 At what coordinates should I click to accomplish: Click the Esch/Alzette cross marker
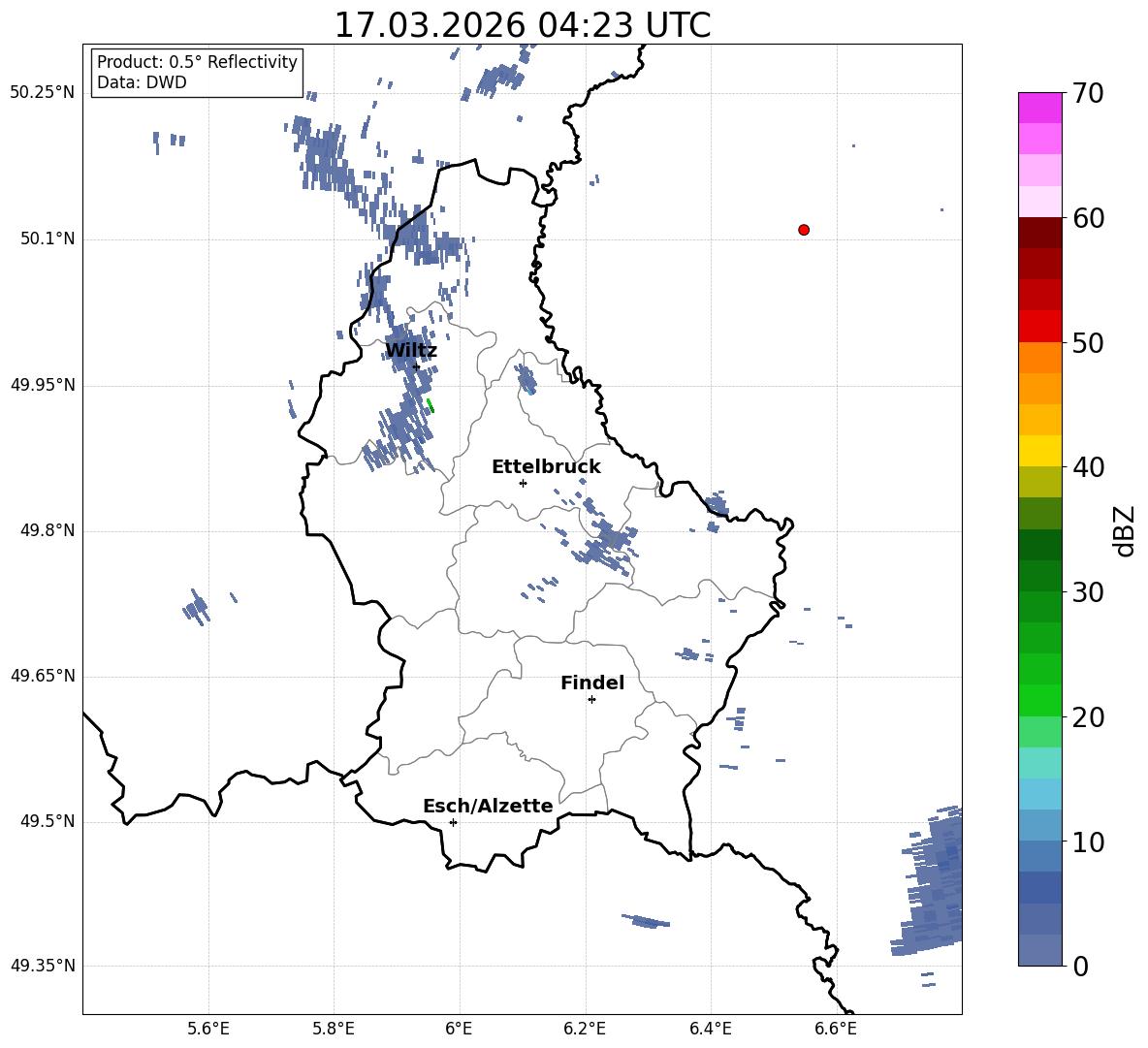pos(453,822)
